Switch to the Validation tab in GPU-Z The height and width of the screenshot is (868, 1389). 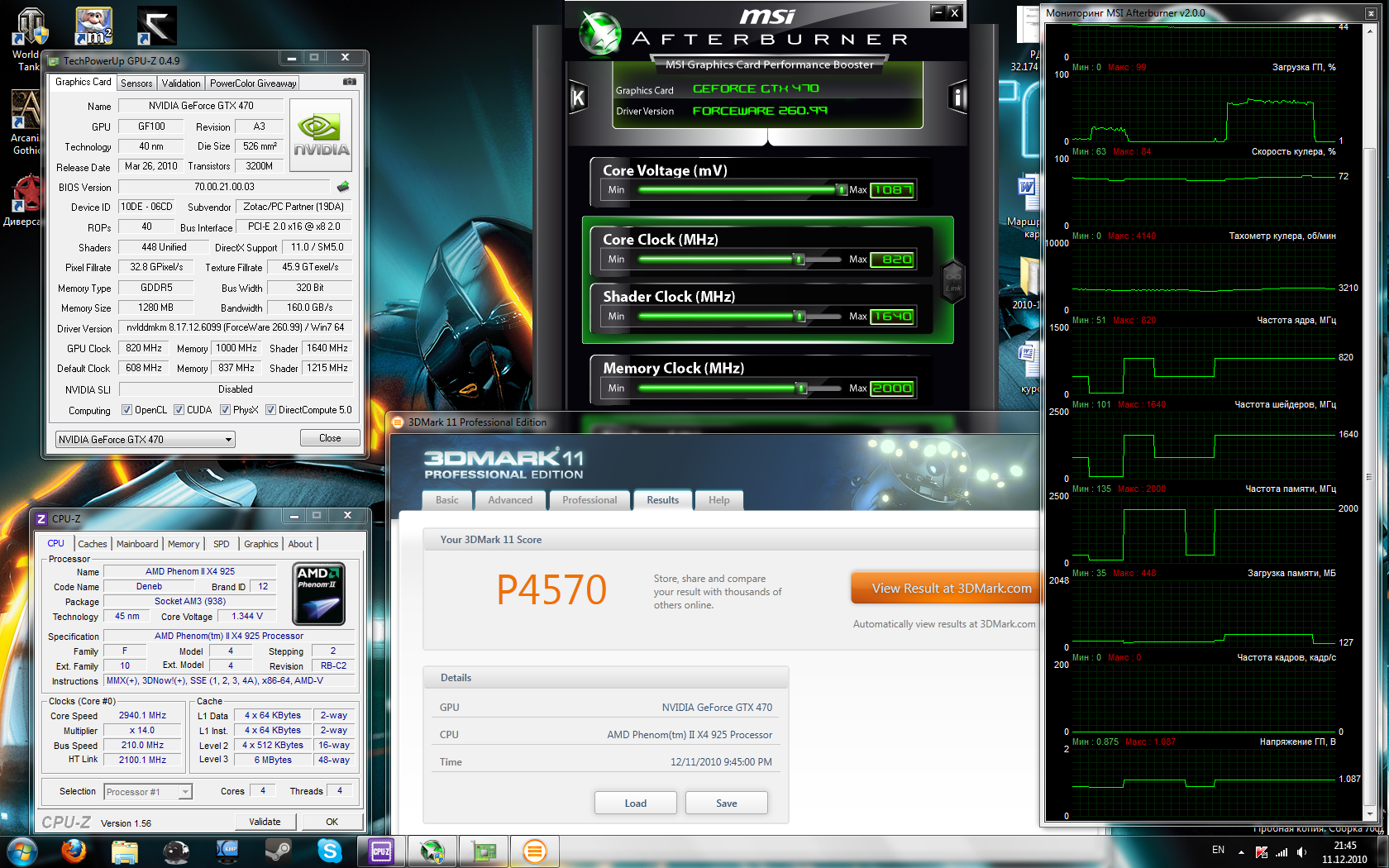pos(181,83)
